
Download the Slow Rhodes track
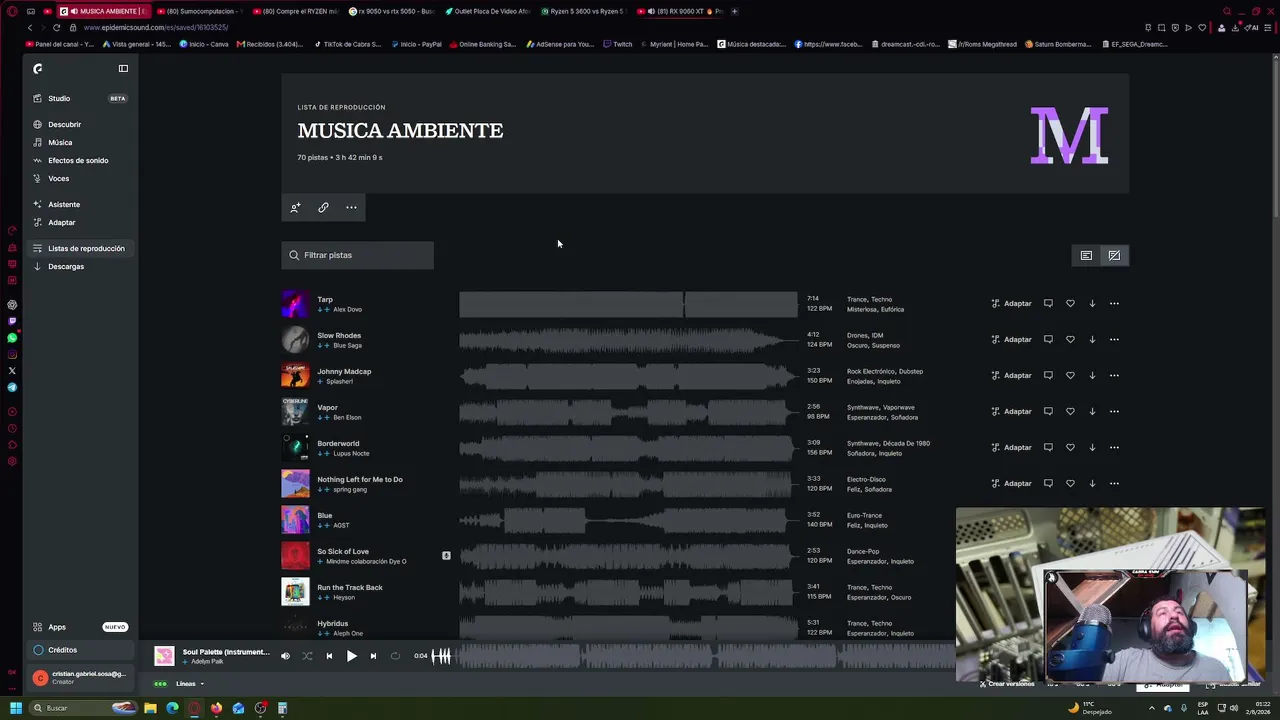1092,339
